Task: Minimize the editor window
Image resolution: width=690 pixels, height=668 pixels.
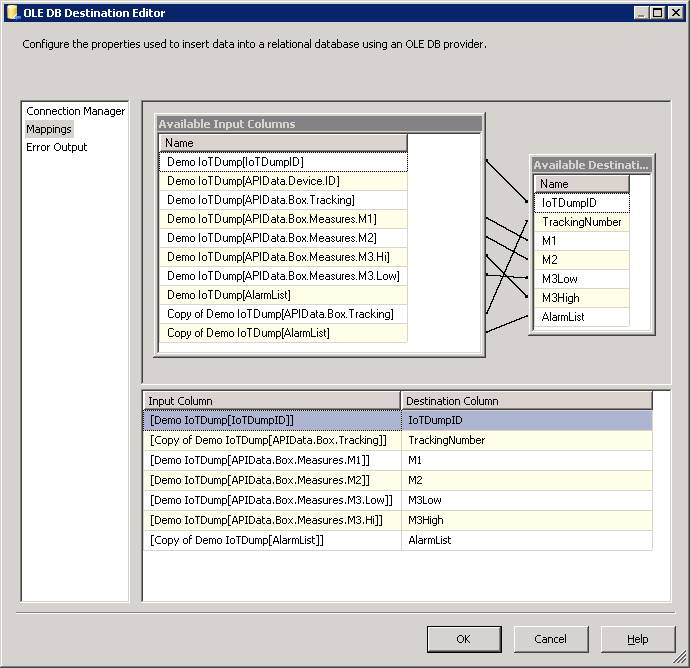Action: [x=641, y=13]
